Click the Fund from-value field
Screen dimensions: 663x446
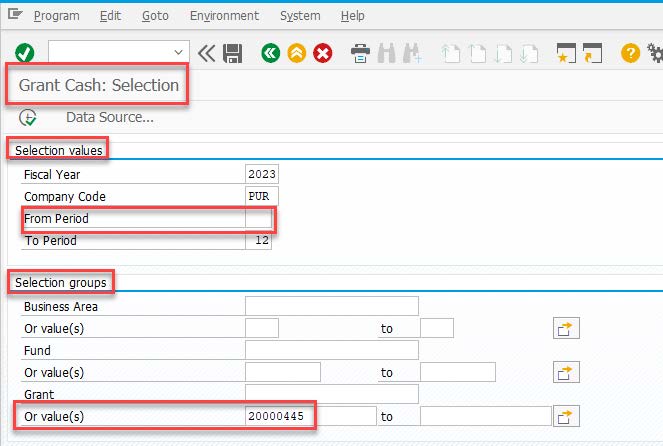click(283, 372)
